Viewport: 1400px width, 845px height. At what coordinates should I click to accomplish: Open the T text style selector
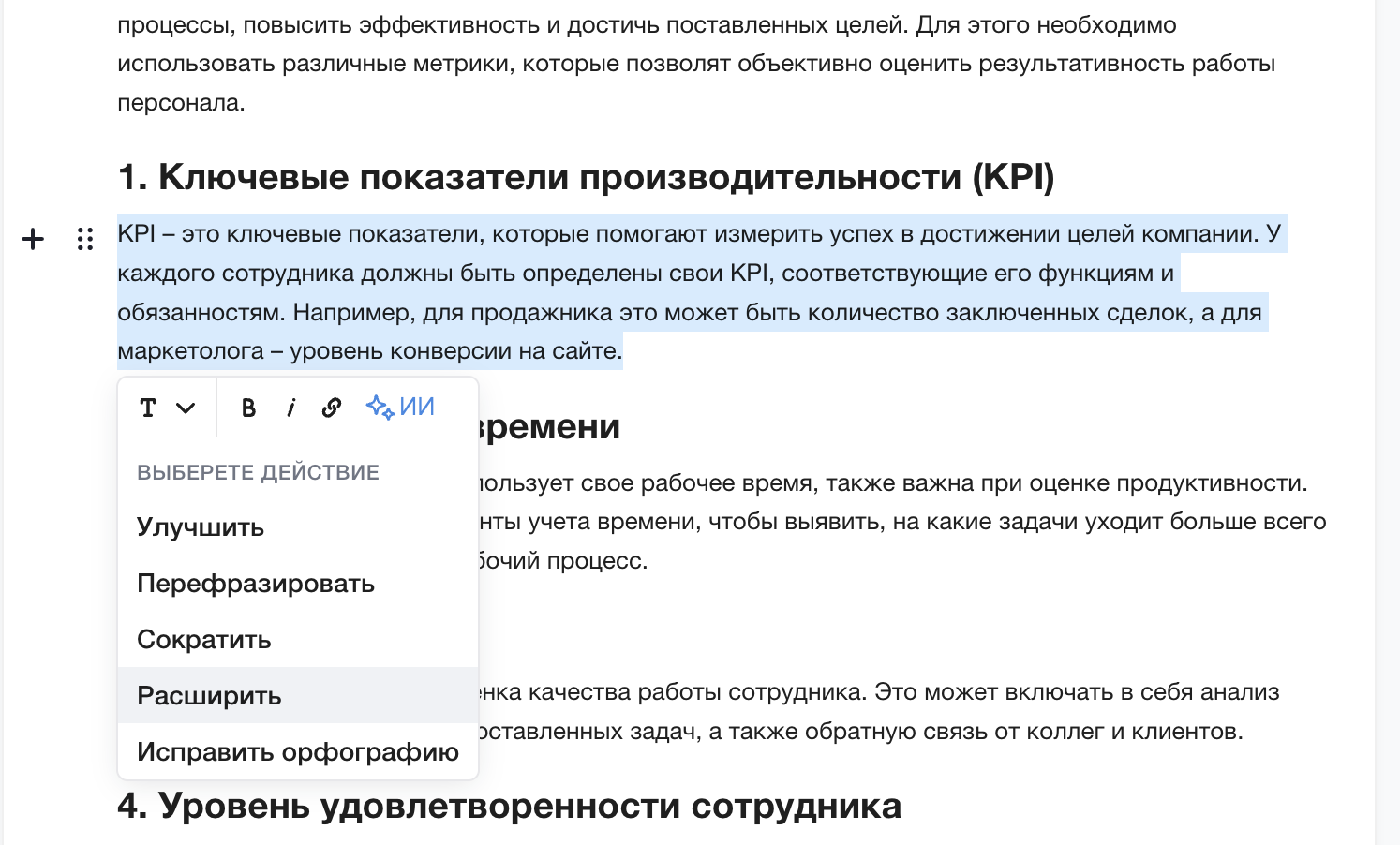[148, 408]
